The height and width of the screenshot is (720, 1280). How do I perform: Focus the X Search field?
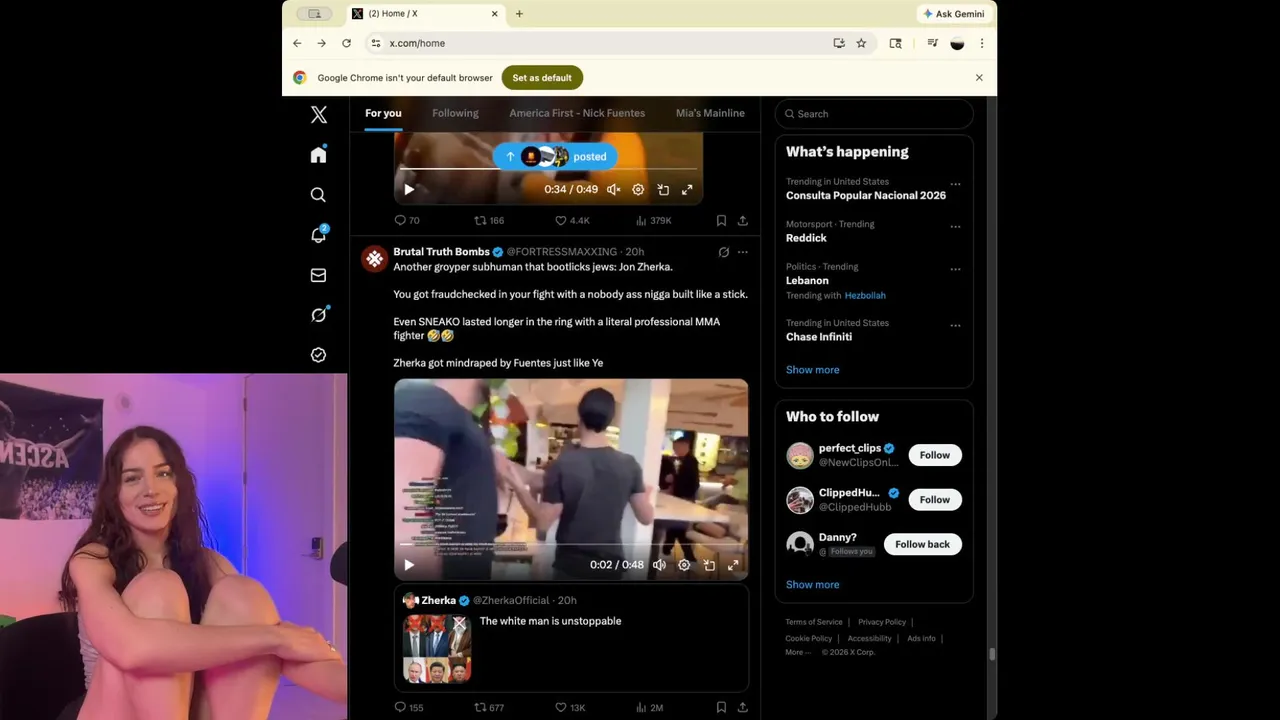(x=874, y=114)
